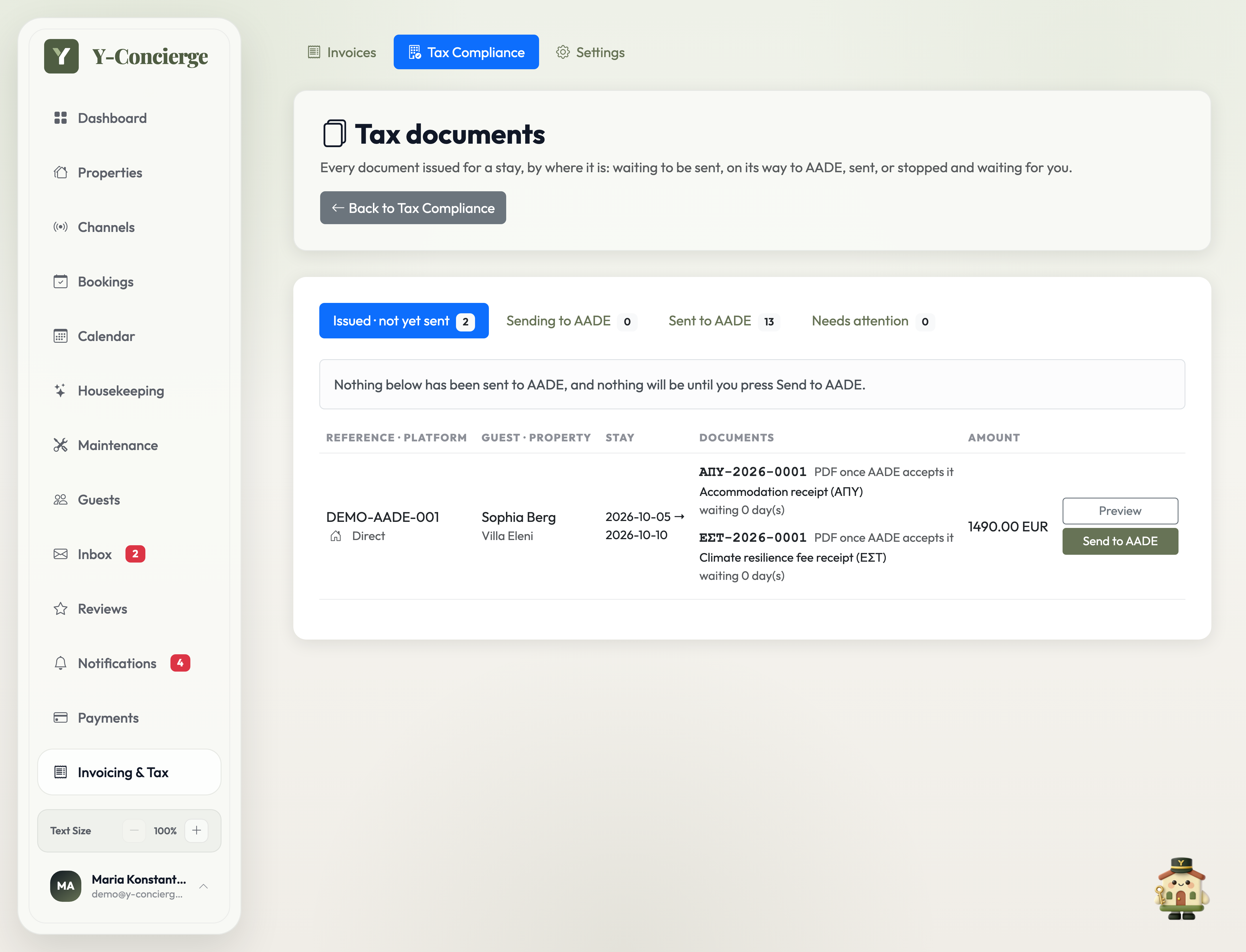Click the Villa Eleni property name
The width and height of the screenshot is (1246, 952).
coord(507,535)
